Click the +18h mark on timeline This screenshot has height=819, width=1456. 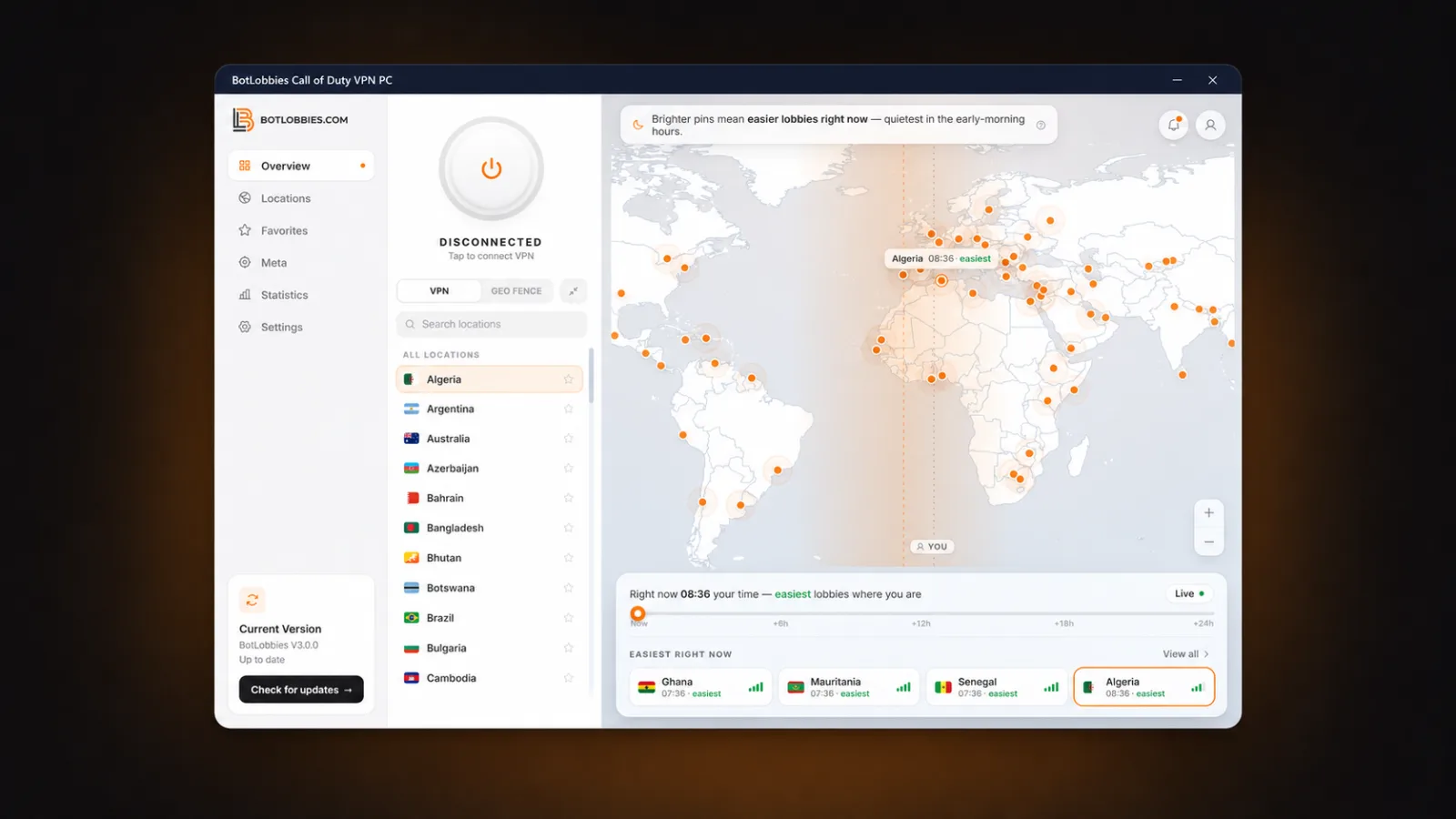click(1064, 623)
